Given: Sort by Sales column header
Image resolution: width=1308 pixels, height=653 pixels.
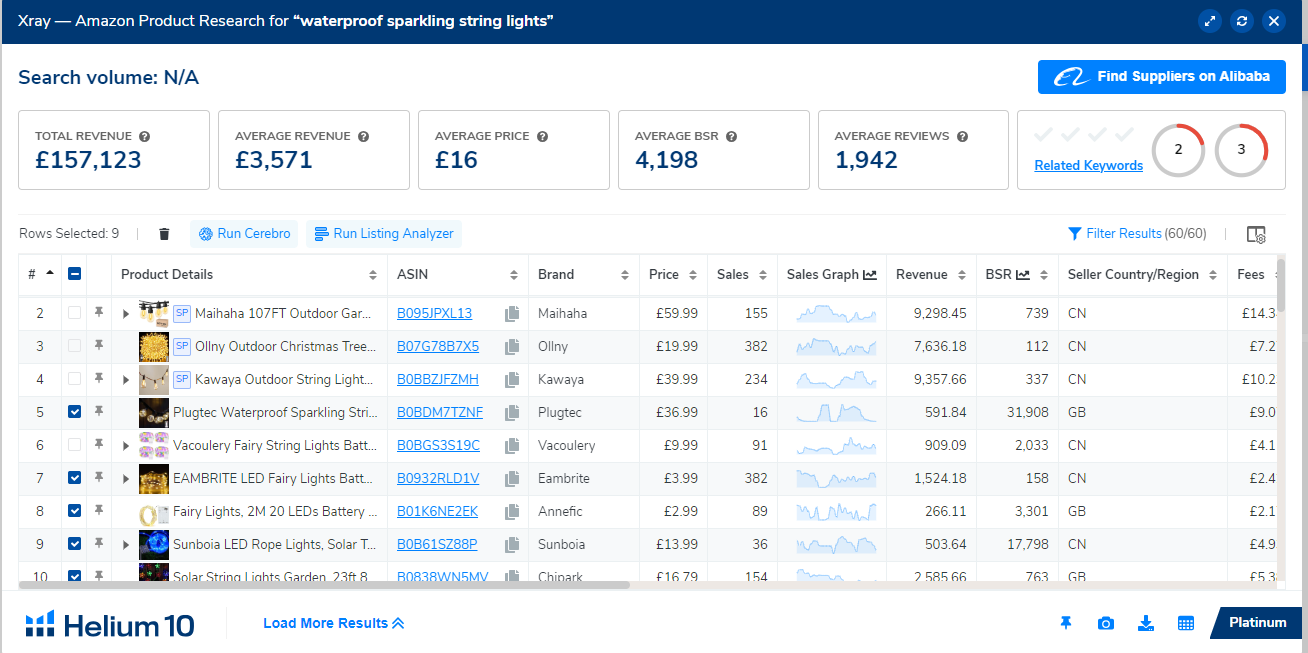Looking at the screenshot, I should click(742, 275).
